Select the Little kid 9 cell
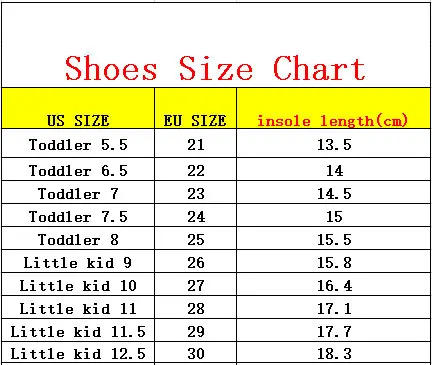This screenshot has width=432, height=365. click(x=78, y=262)
